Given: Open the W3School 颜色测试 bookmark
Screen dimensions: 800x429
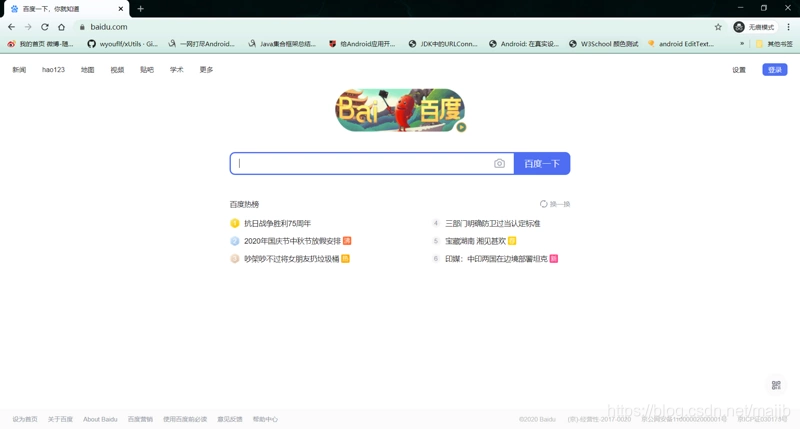Looking at the screenshot, I should pos(604,44).
